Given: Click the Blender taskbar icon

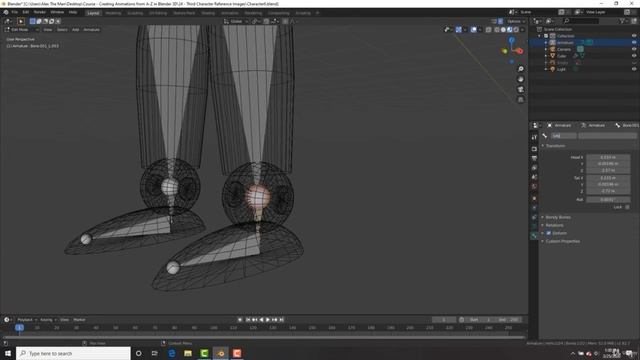Looking at the screenshot, I should (221, 353).
